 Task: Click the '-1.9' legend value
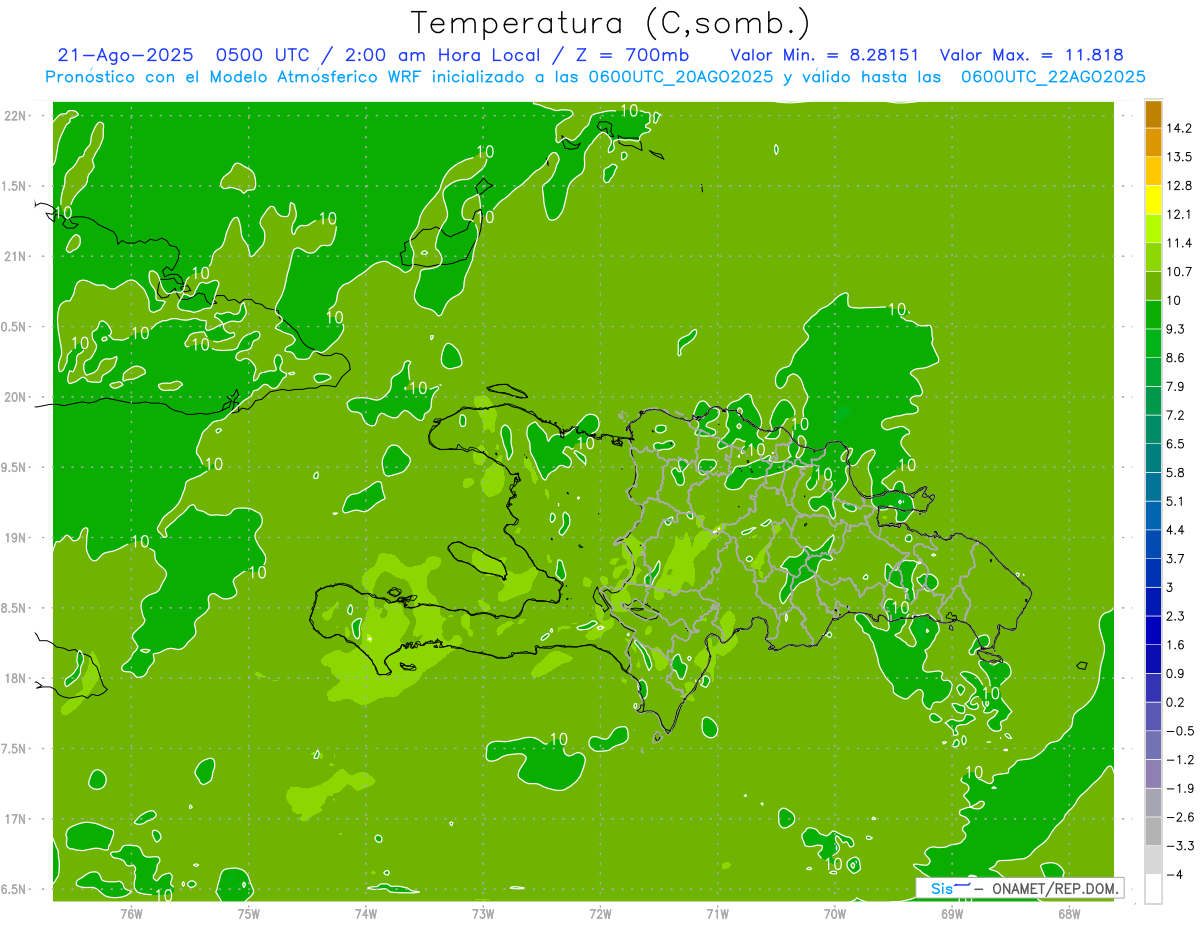(1179, 789)
